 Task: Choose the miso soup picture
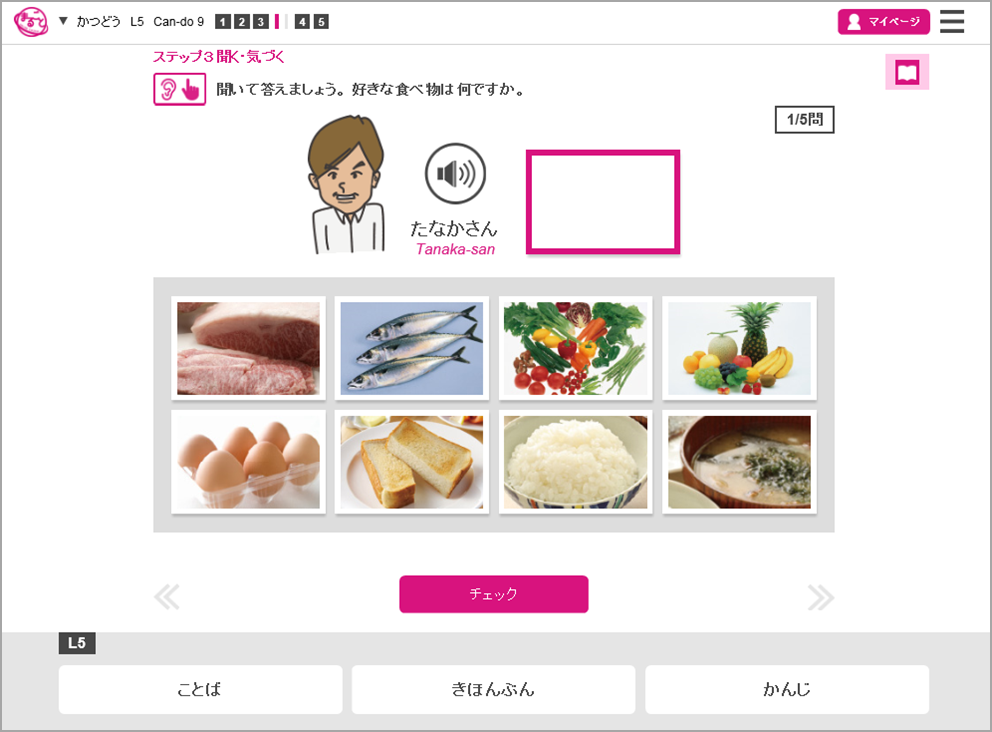pyautogui.click(x=739, y=462)
